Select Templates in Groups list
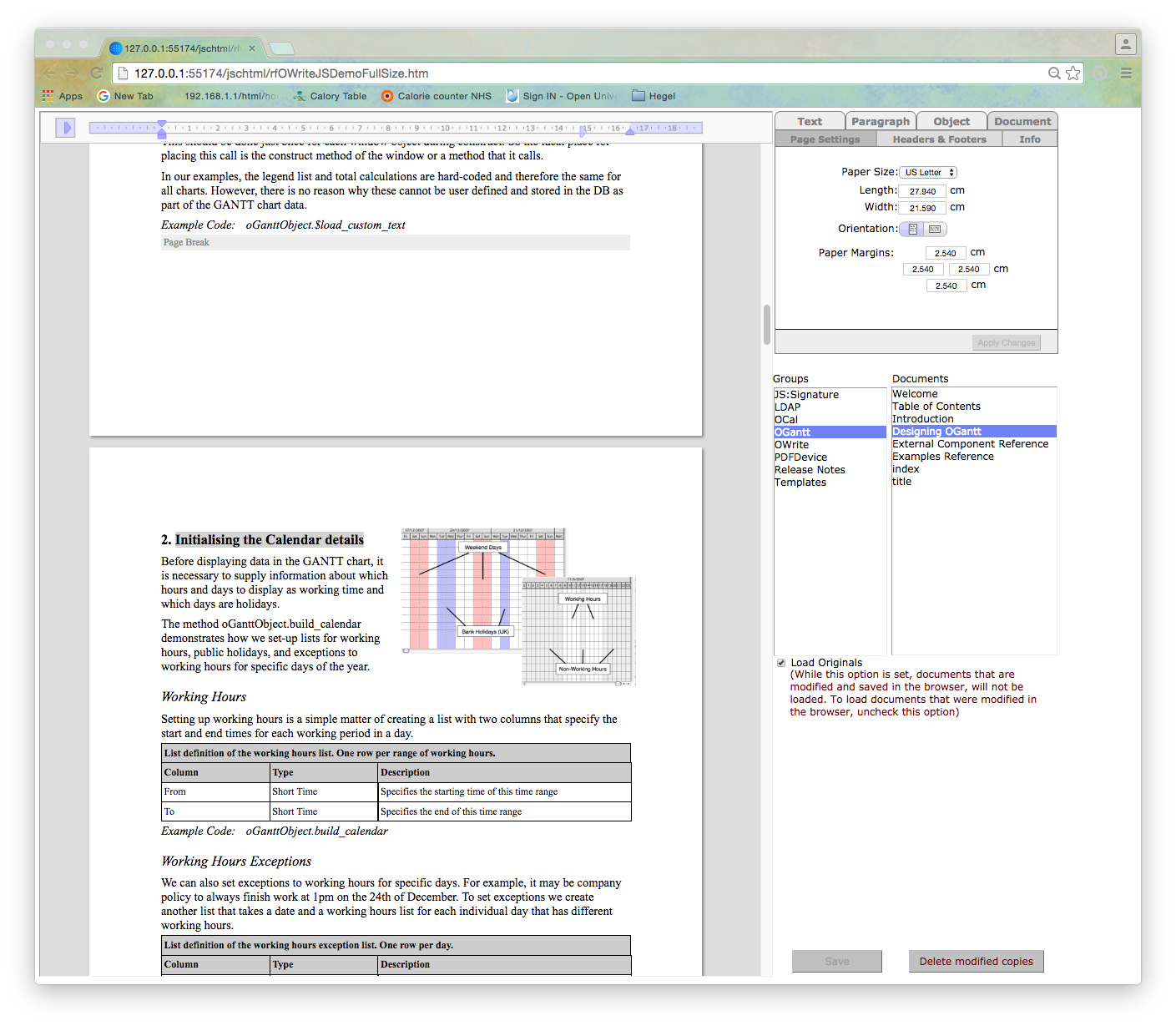The width and height of the screenshot is (1176, 1026). click(830, 482)
